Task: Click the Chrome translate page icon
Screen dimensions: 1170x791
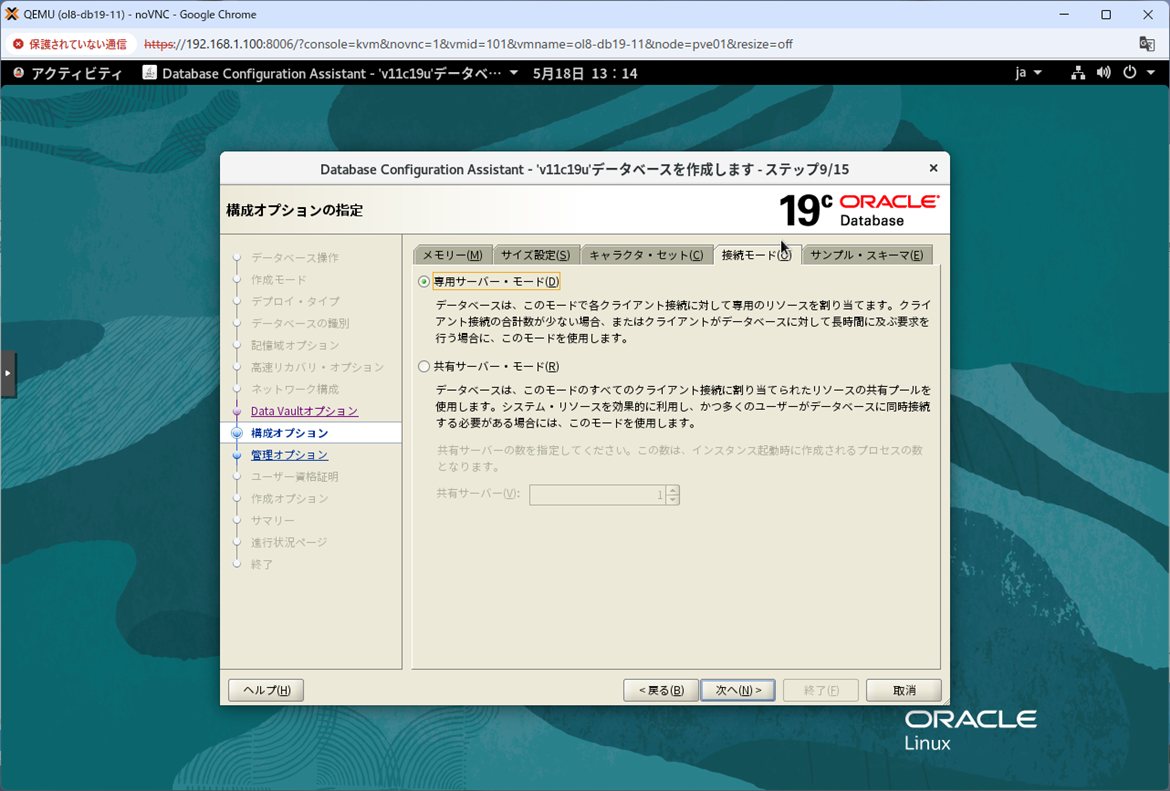Action: [1147, 43]
